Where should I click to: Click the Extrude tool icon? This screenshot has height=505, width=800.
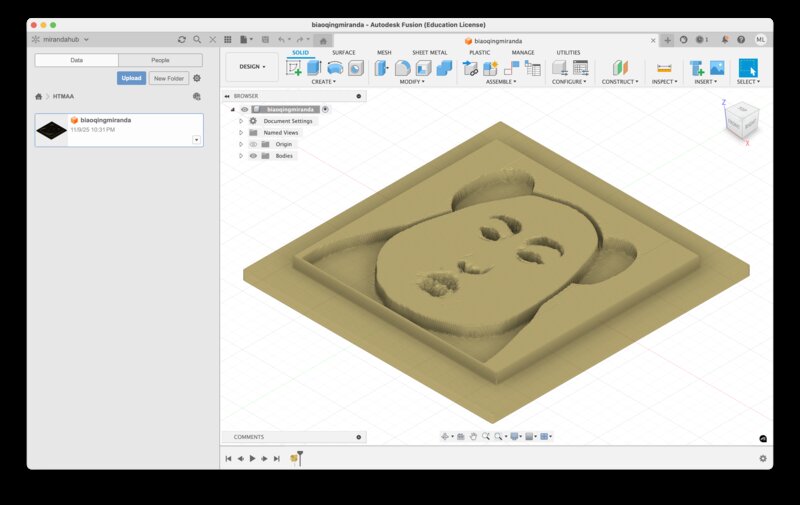coord(314,68)
